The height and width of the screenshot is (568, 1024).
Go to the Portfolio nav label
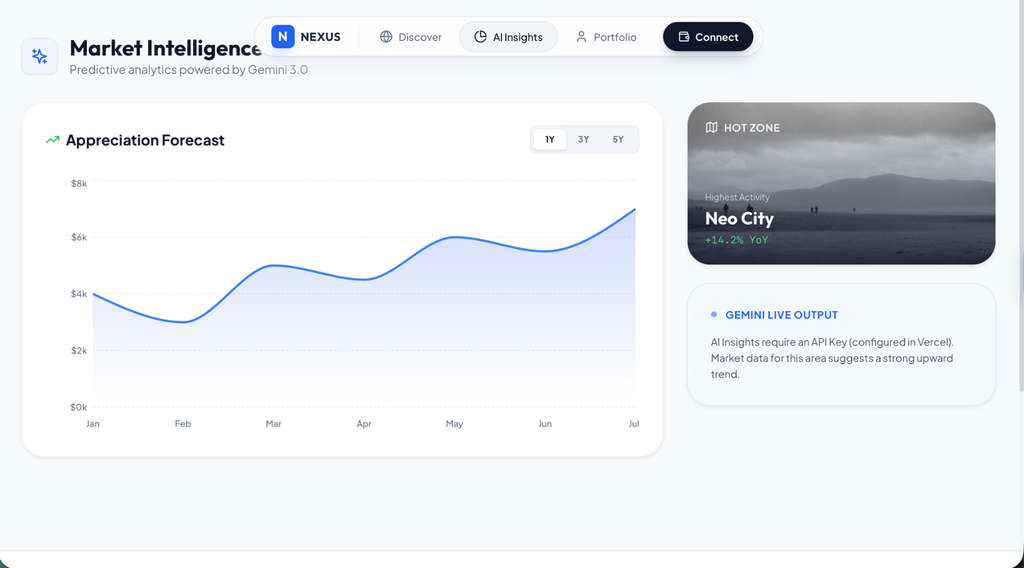[615, 37]
